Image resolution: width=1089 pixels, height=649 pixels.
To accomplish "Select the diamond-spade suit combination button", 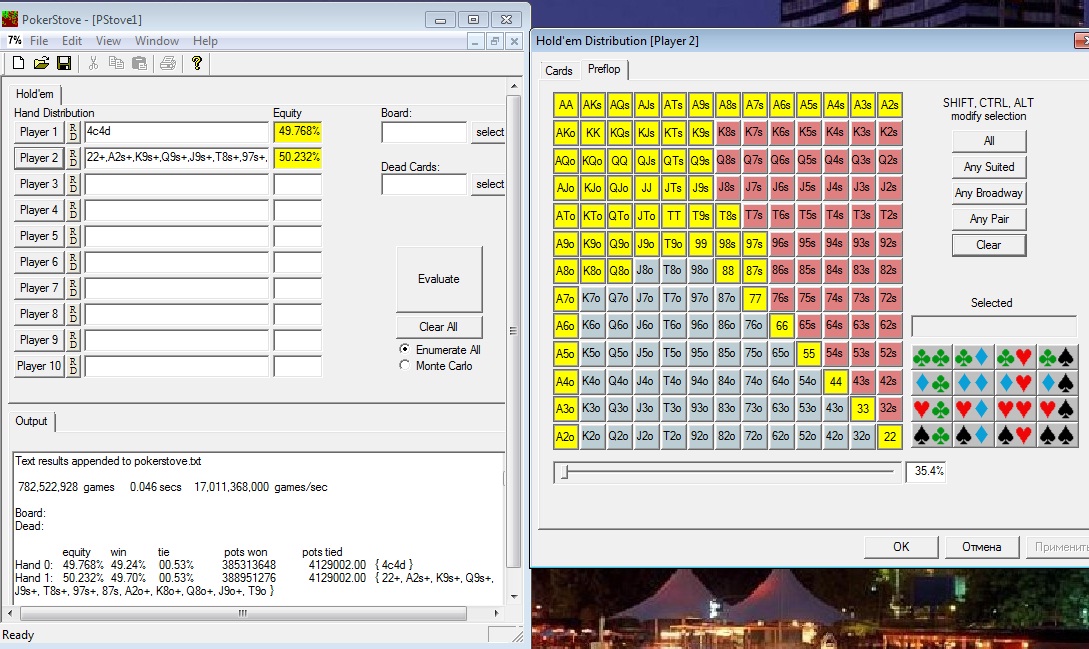I will coord(1058,383).
